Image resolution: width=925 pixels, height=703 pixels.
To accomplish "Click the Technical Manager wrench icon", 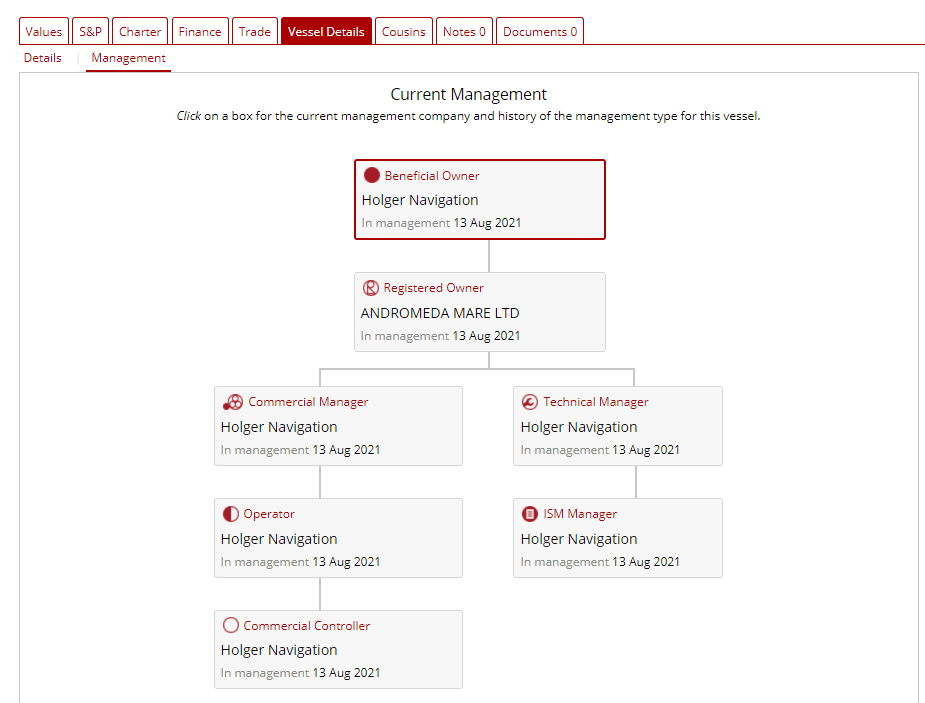I will [530, 402].
